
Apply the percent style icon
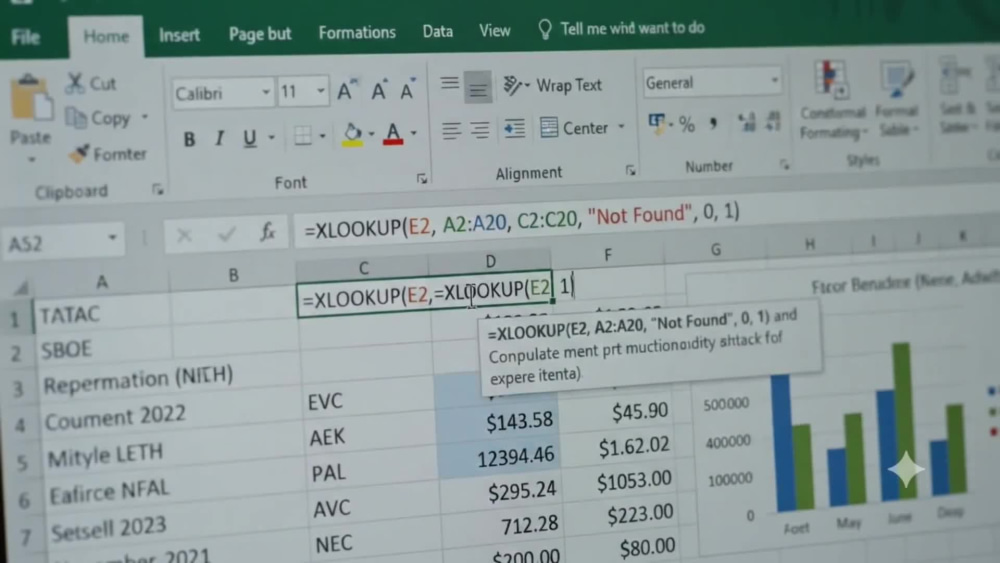[687, 124]
